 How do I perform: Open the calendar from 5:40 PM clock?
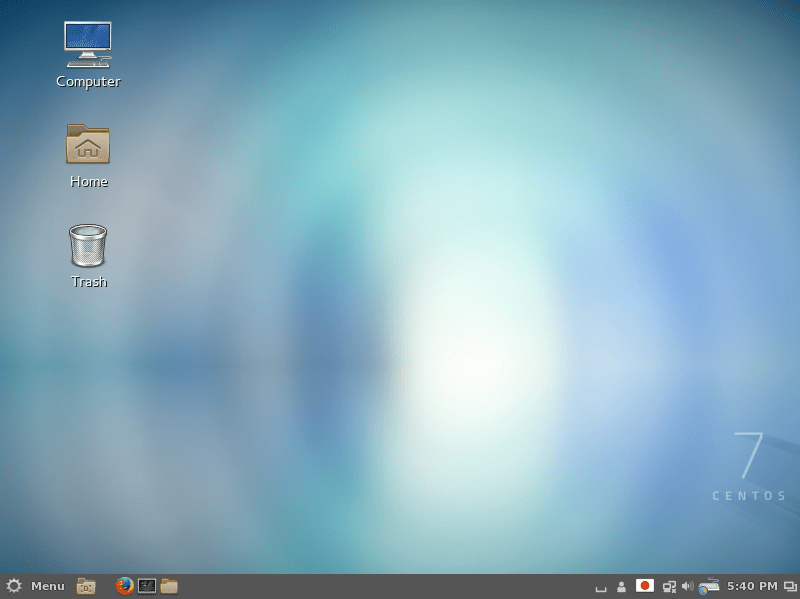pos(753,586)
